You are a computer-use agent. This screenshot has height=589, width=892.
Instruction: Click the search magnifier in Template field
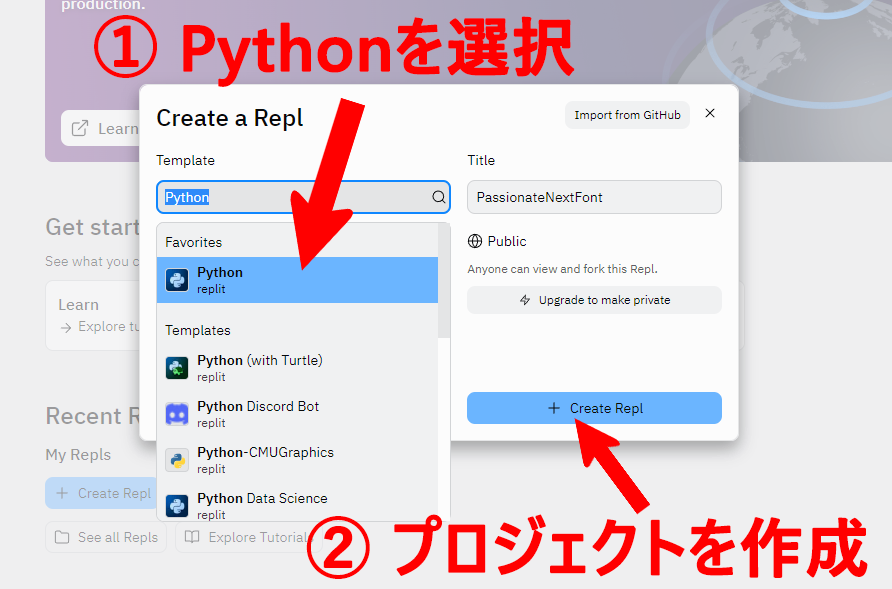tap(439, 197)
